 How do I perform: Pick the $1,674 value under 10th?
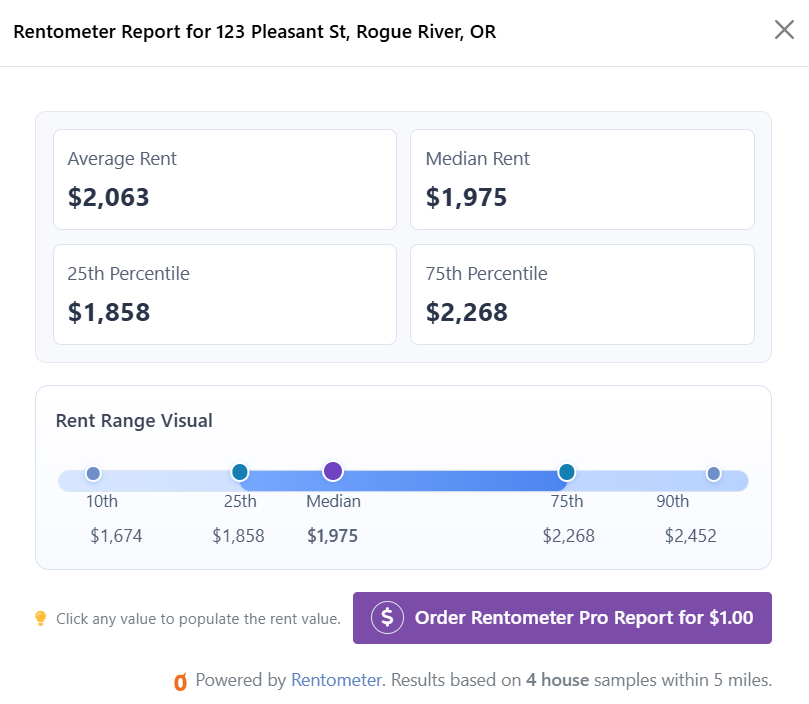coord(116,536)
